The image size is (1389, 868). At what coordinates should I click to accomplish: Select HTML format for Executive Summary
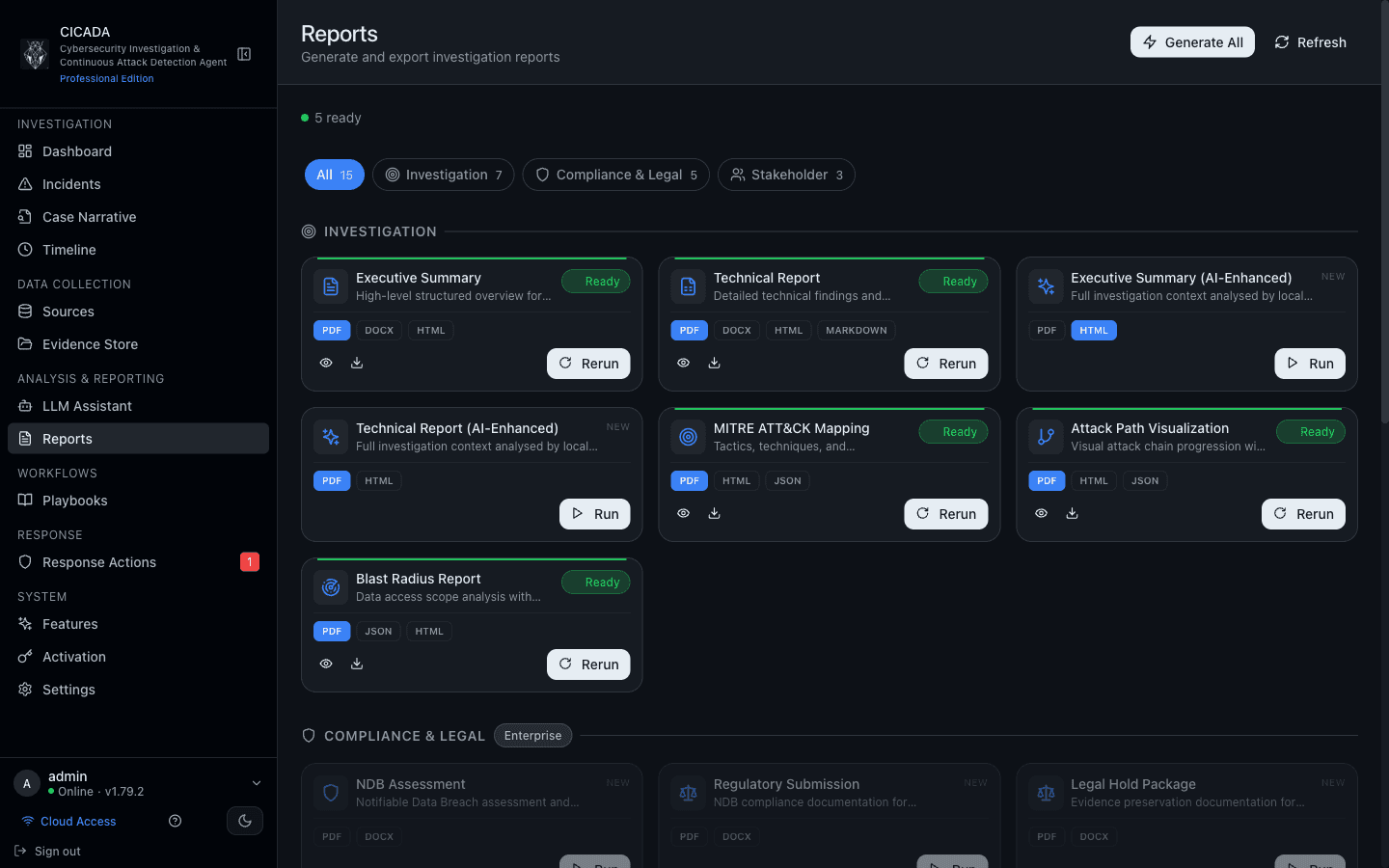pos(431,330)
